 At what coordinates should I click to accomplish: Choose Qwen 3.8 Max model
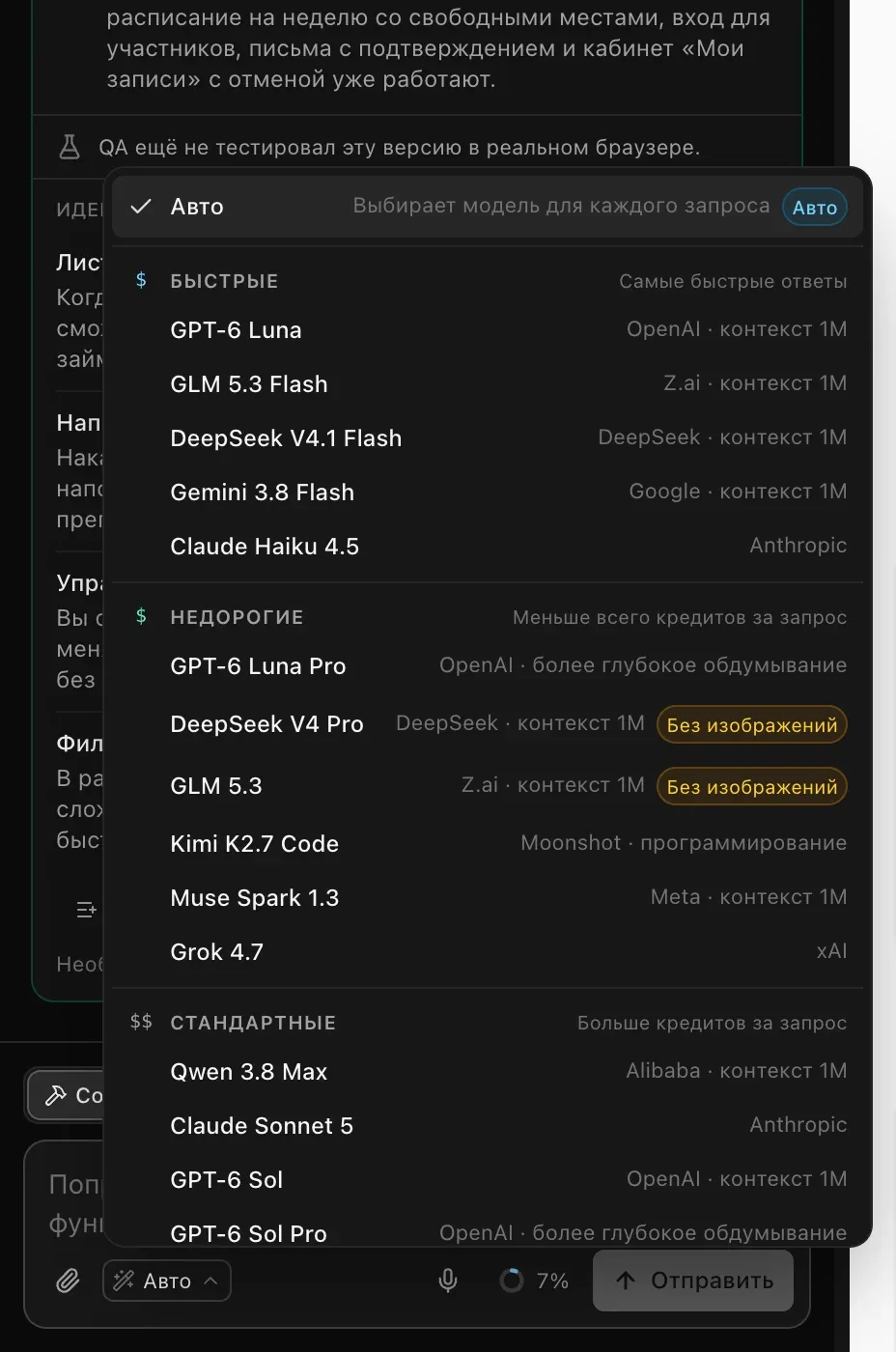[488, 1072]
